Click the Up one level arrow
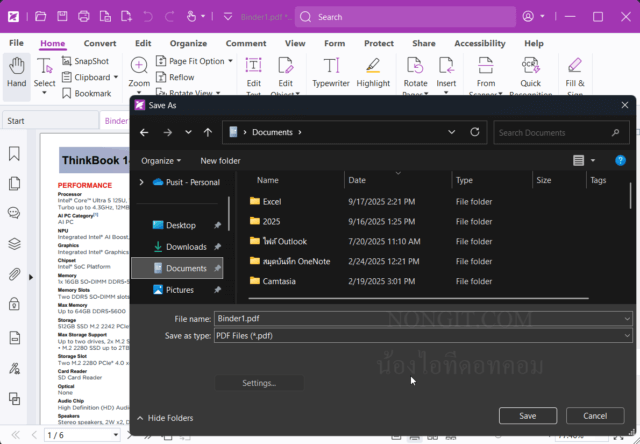640x444 pixels. click(x=208, y=132)
